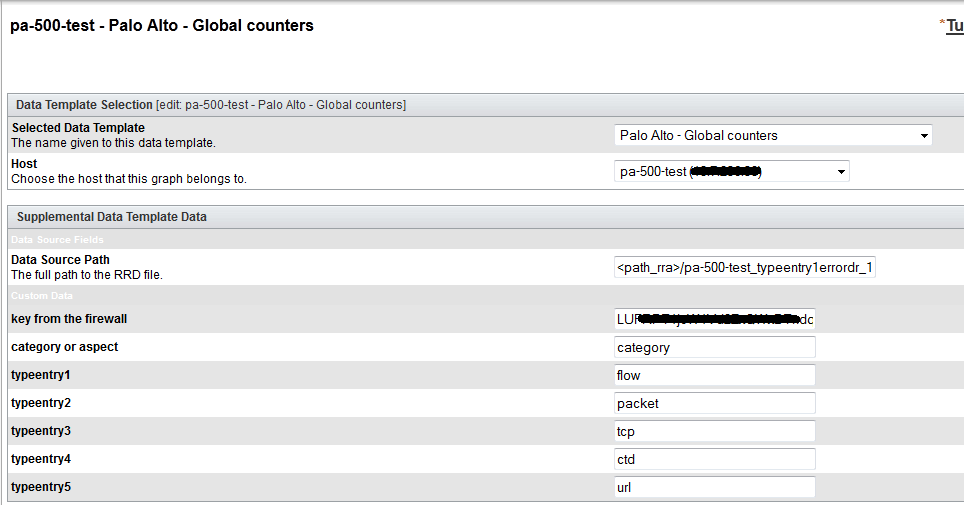Click typeentry5 field containing url

tap(714, 487)
